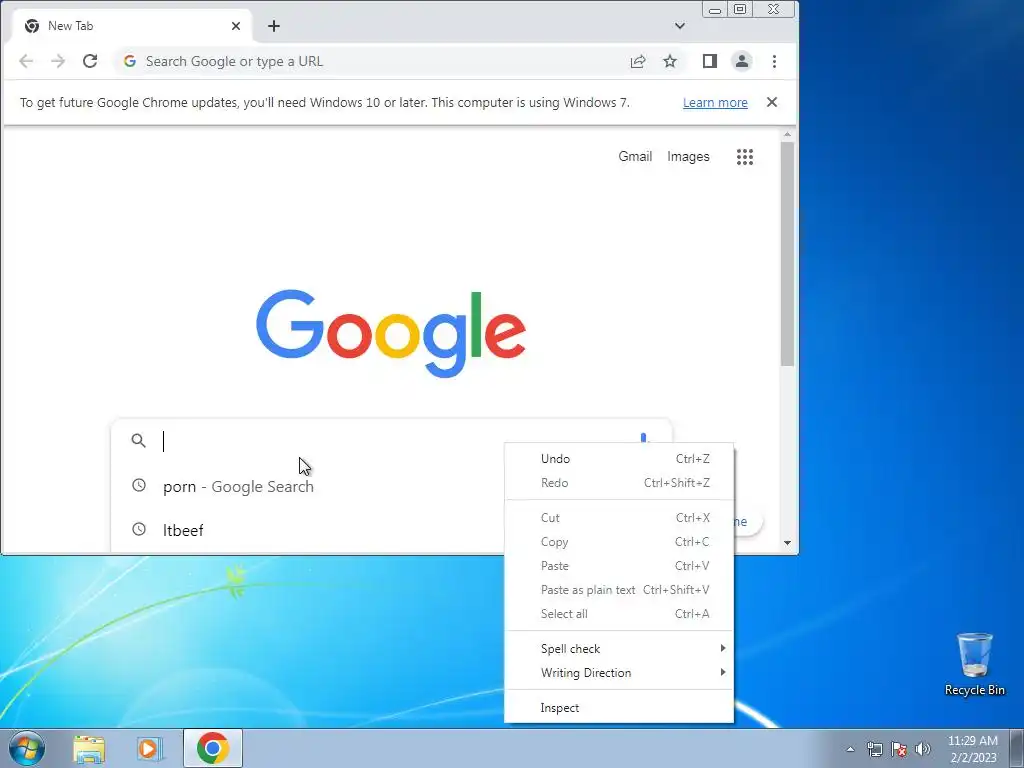Choose Redo in context menu

coord(619,483)
